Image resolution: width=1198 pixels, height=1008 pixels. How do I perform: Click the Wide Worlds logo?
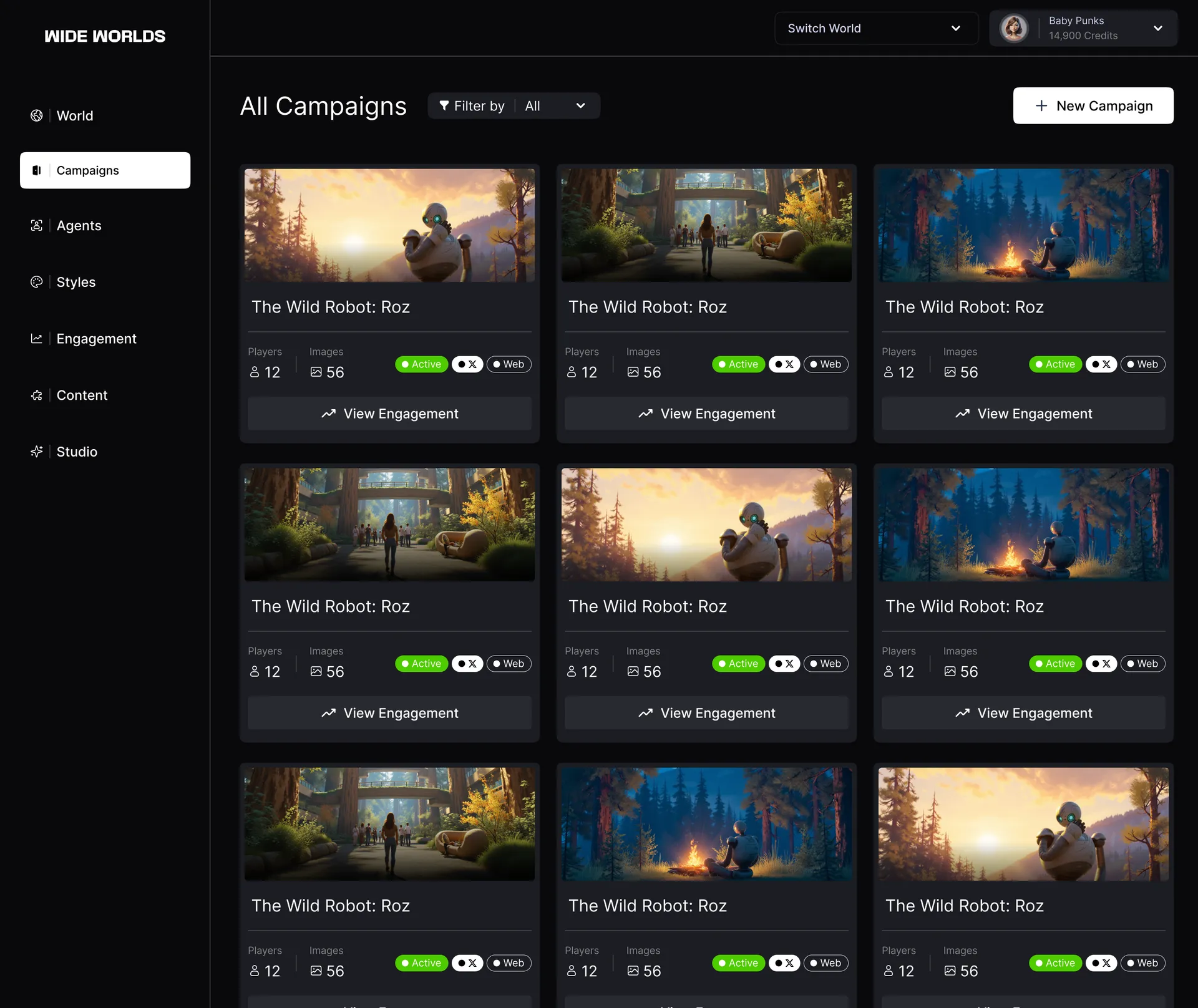tap(105, 36)
